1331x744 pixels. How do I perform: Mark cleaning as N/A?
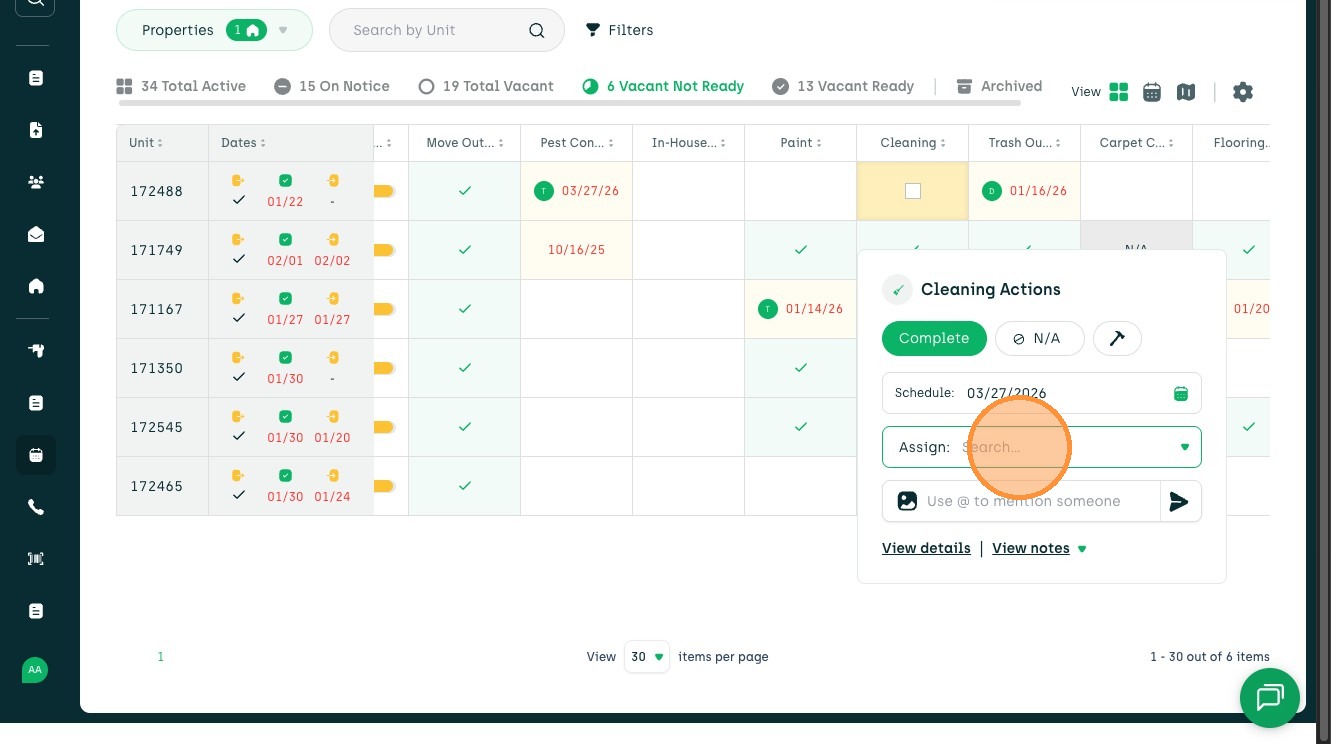1039,339
